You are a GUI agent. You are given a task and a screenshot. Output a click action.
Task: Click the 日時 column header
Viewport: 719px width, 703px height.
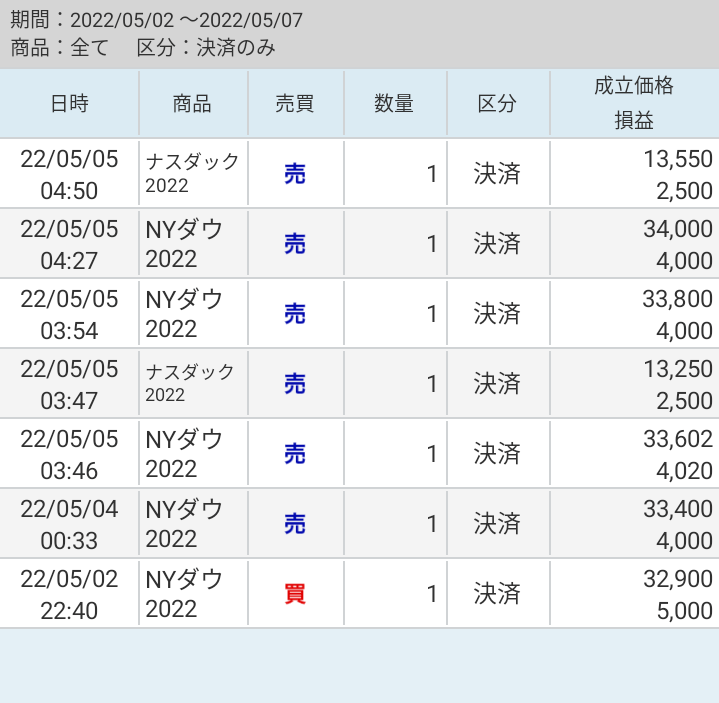pos(69,103)
